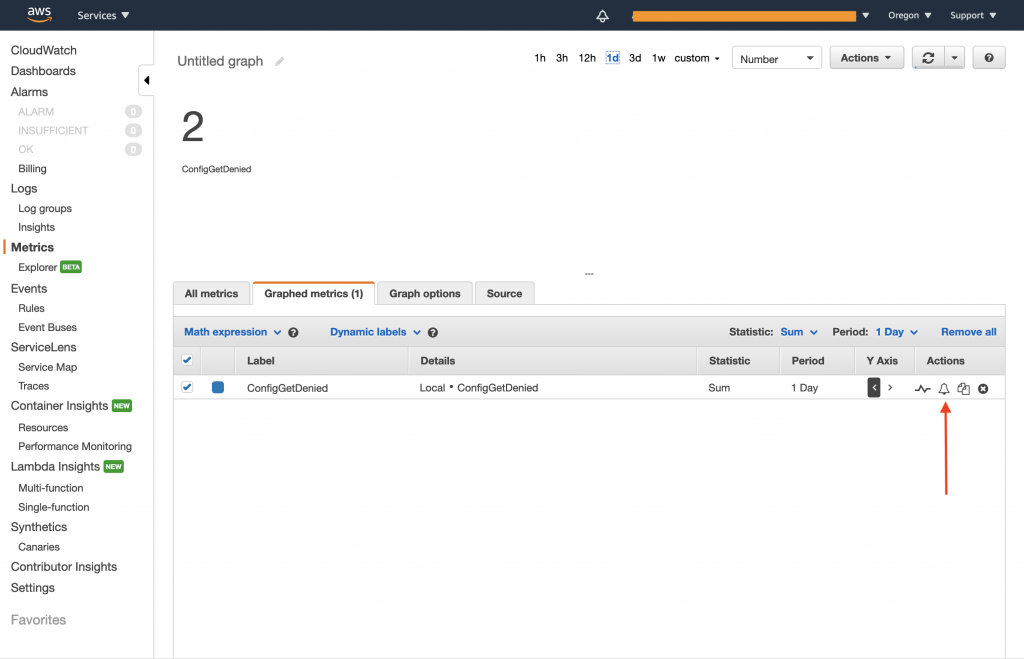Image resolution: width=1024 pixels, height=659 pixels.
Task: Select the 1w time range option
Action: 657,58
